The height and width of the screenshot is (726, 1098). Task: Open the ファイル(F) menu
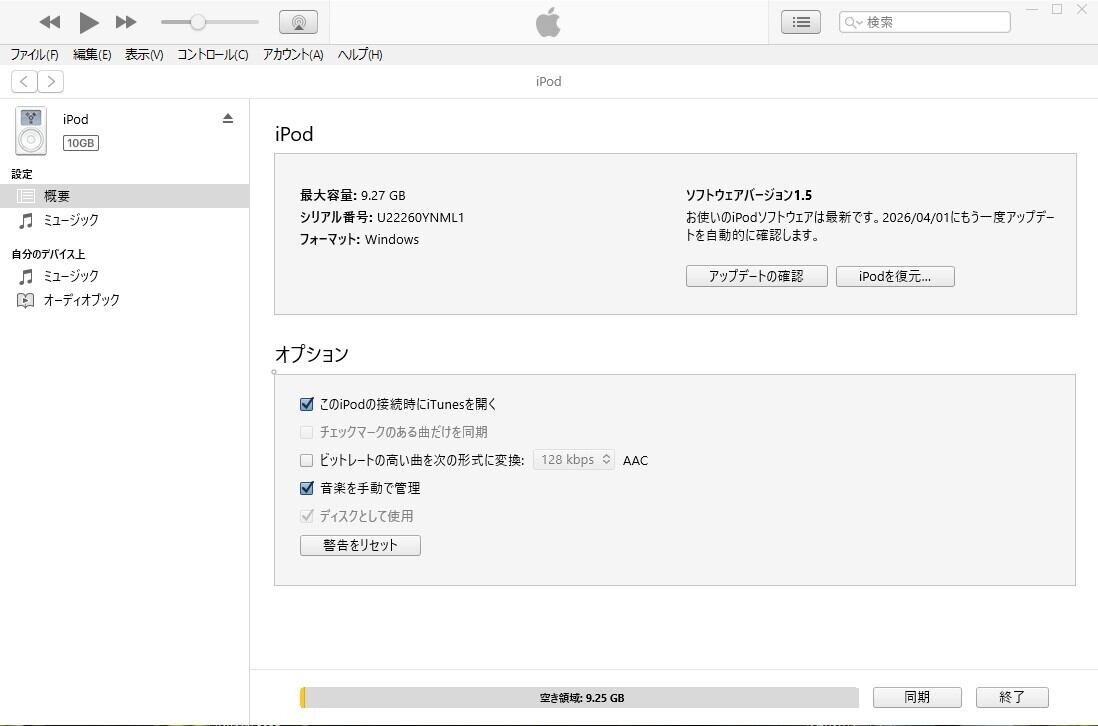34,55
